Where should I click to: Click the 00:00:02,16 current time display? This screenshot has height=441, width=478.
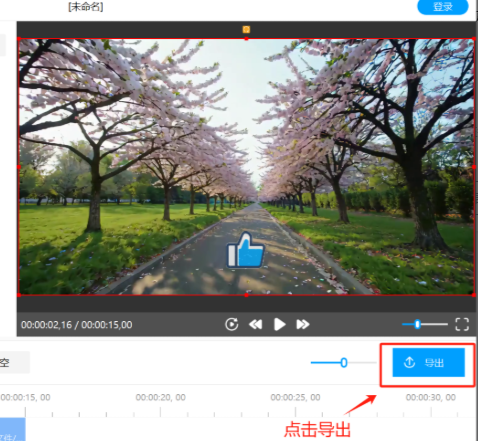coord(46,325)
